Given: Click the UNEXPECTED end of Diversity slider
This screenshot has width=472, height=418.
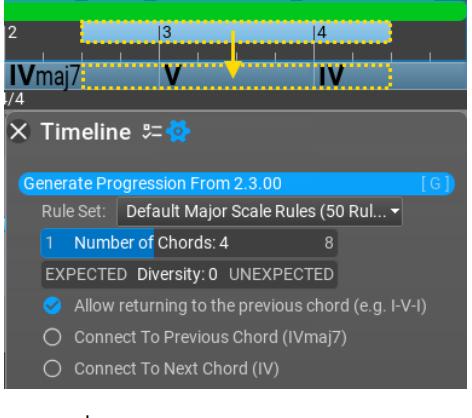Looking at the screenshot, I should (281, 274).
